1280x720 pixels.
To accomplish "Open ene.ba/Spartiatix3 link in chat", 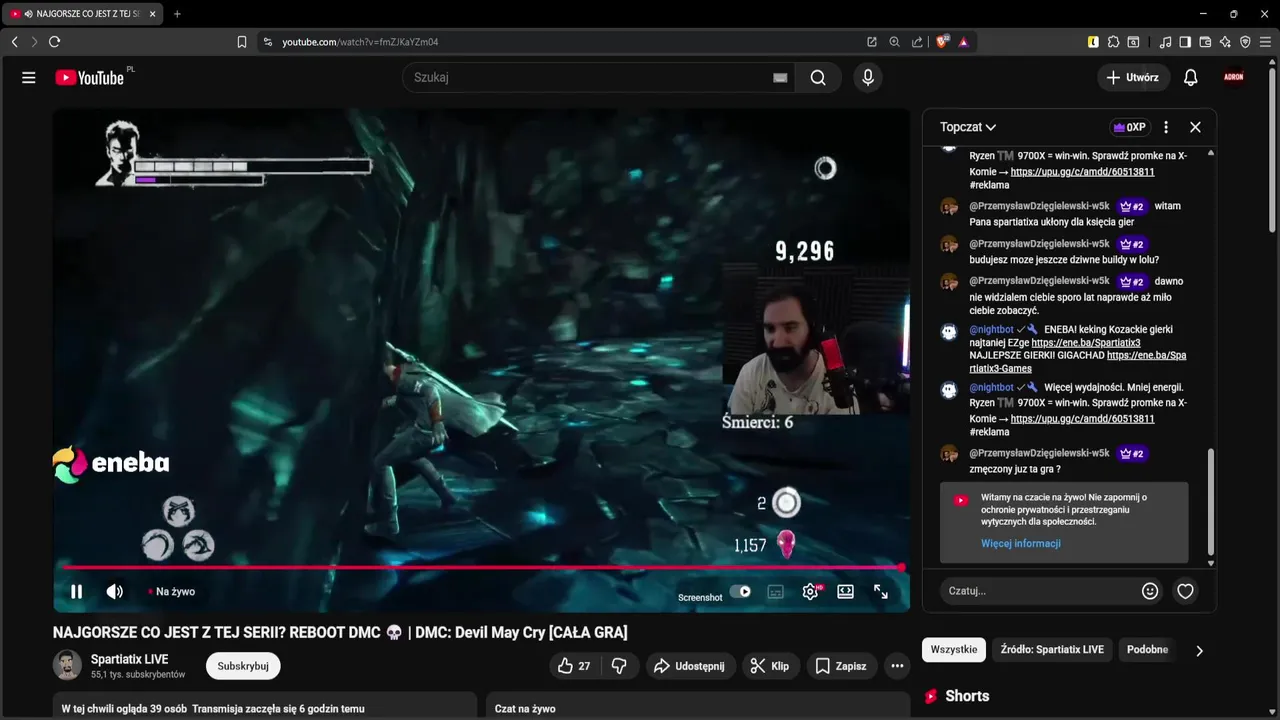I will point(1086,343).
